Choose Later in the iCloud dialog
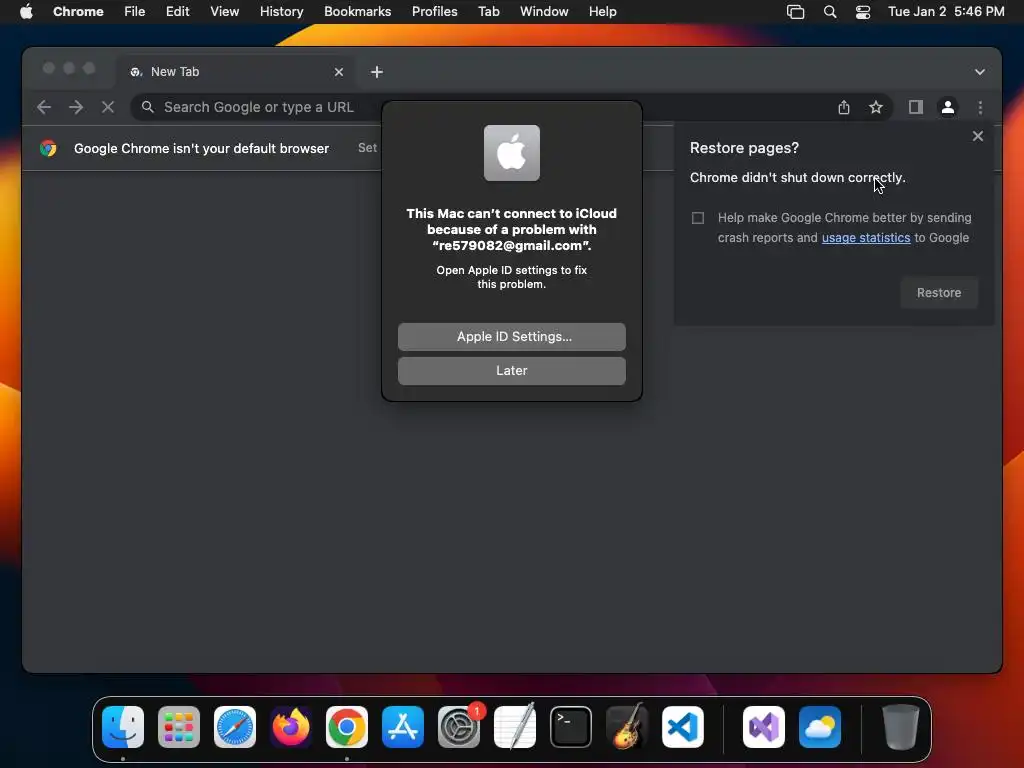Image resolution: width=1024 pixels, height=768 pixels. click(511, 370)
